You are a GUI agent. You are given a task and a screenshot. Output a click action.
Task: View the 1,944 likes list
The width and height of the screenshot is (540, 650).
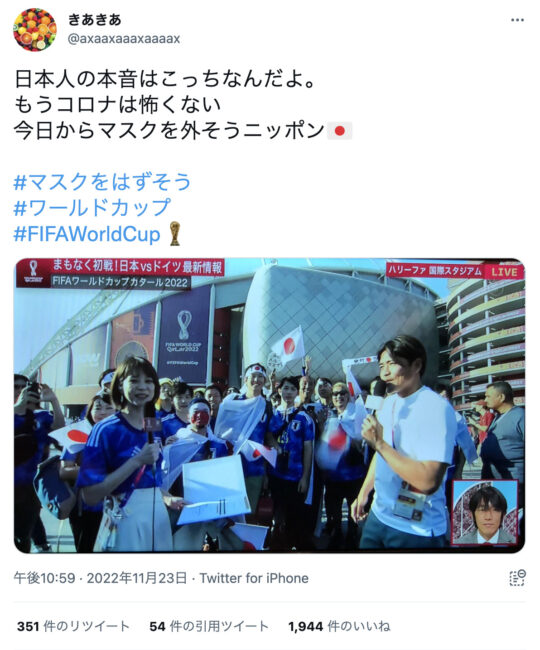coord(339,626)
